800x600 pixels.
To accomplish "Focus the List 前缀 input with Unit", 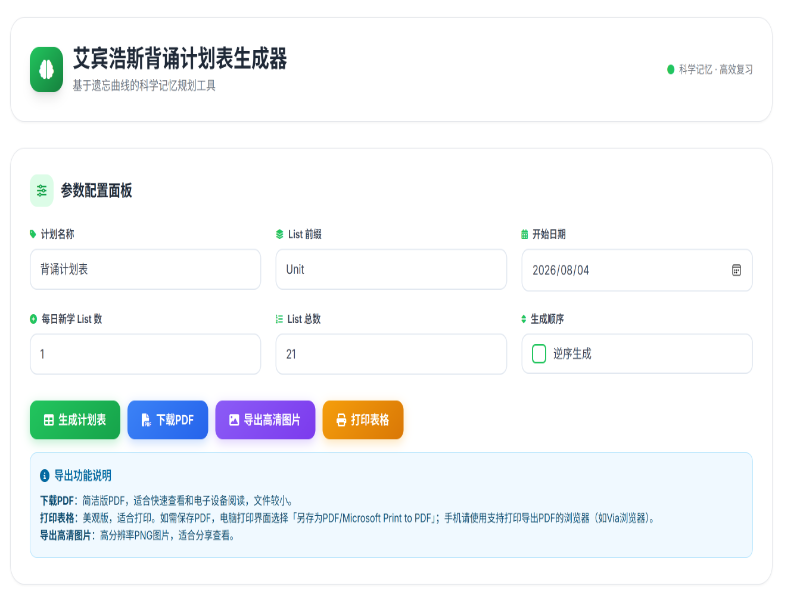I will pyautogui.click(x=391, y=269).
